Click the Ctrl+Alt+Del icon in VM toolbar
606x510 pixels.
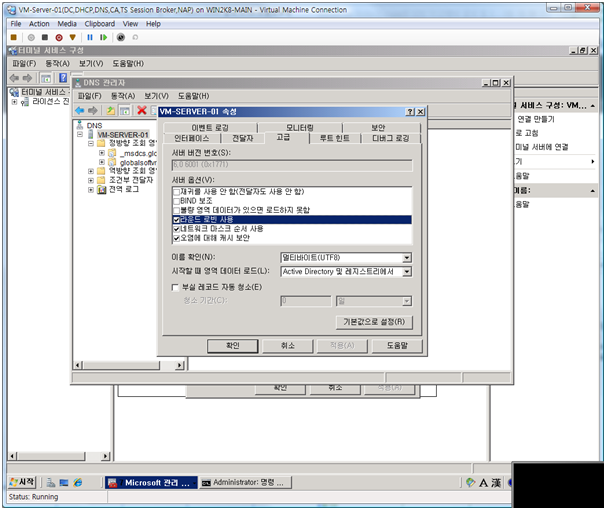coord(14,37)
